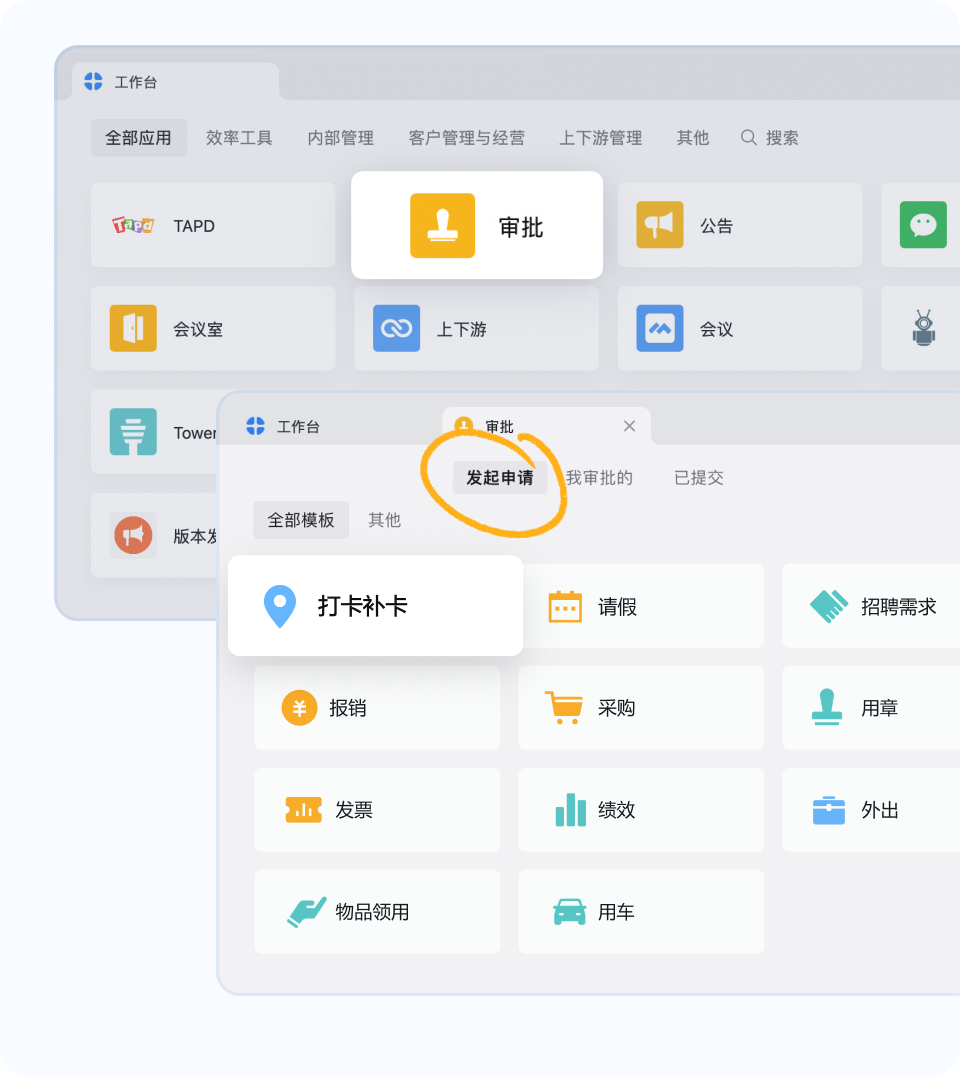Switch to the 内部管理 tab
The height and width of the screenshot is (1077, 960).
pos(341,138)
